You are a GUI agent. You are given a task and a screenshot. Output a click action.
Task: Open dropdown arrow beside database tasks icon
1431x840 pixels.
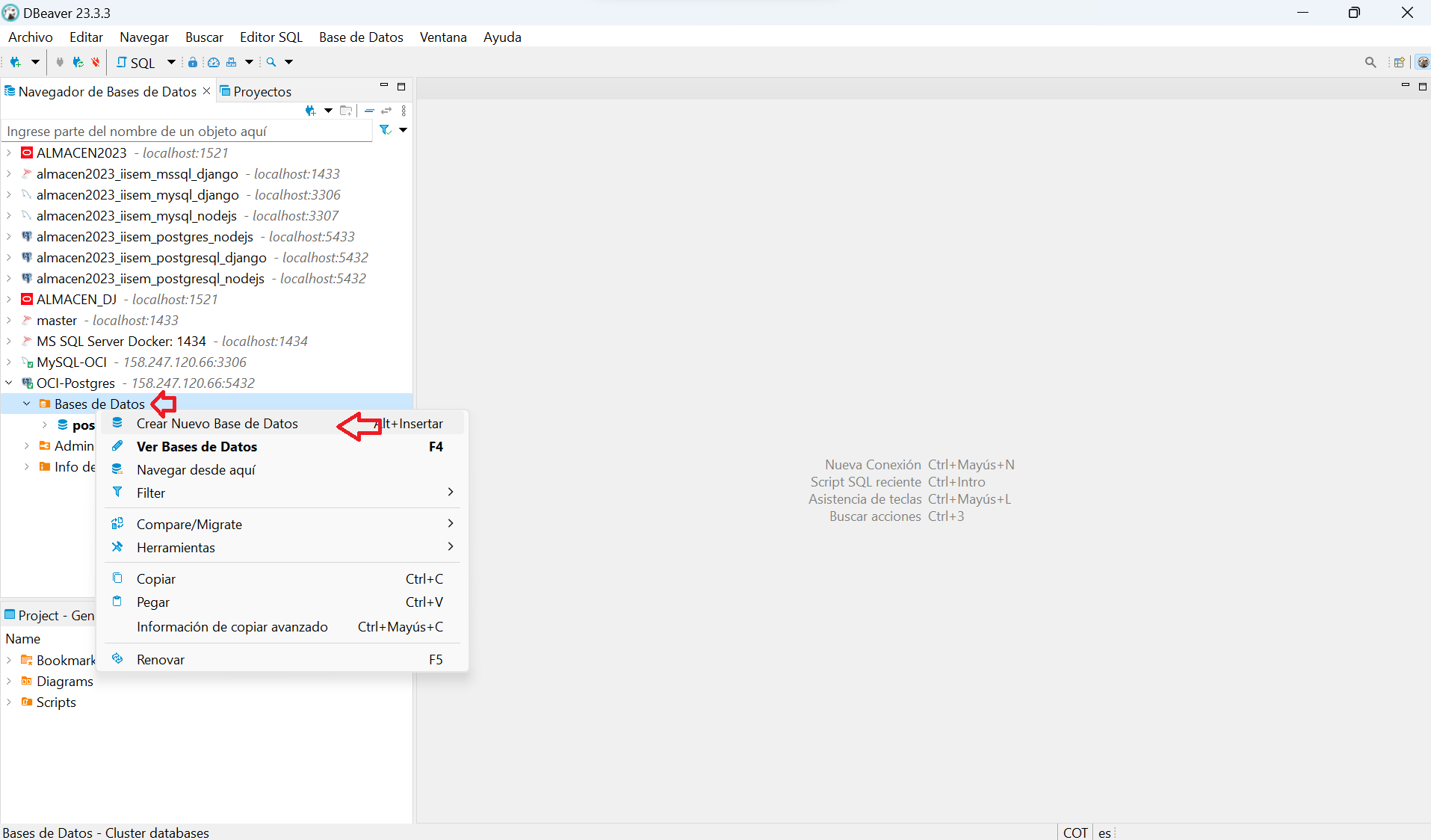[249, 62]
